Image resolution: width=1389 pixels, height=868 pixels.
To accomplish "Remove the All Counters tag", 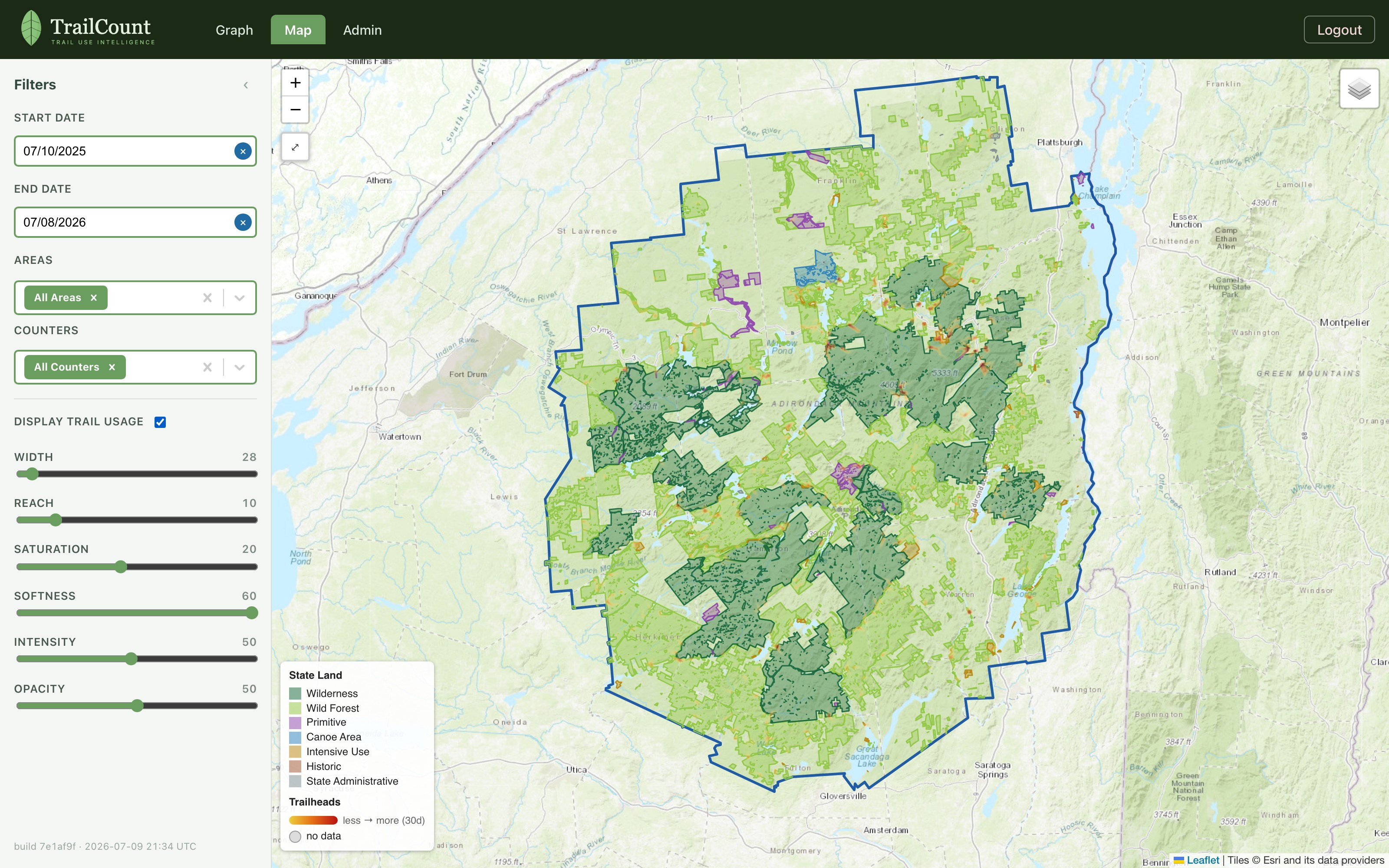I will pos(112,367).
